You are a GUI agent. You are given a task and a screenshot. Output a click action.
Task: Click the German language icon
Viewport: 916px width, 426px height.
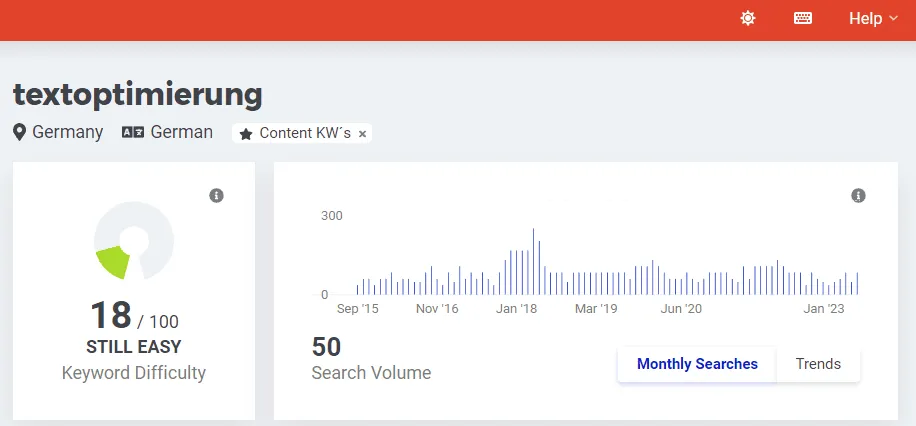pos(133,133)
